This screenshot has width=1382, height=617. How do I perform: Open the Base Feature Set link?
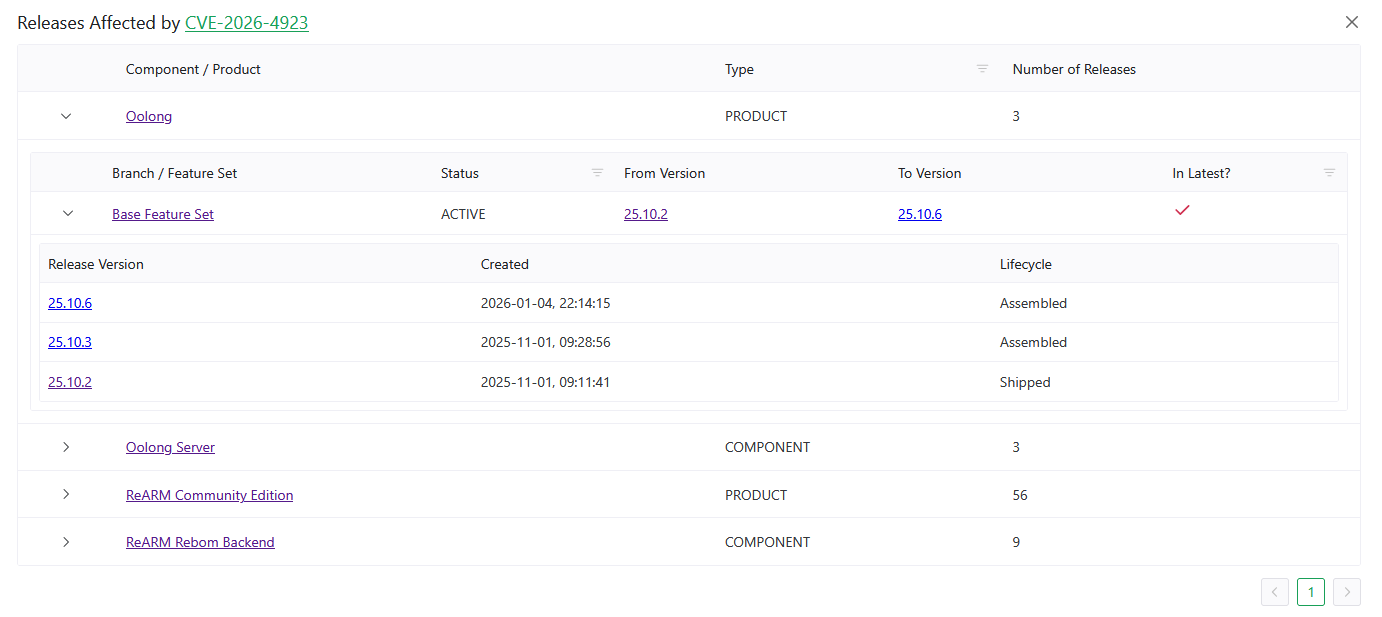click(163, 214)
